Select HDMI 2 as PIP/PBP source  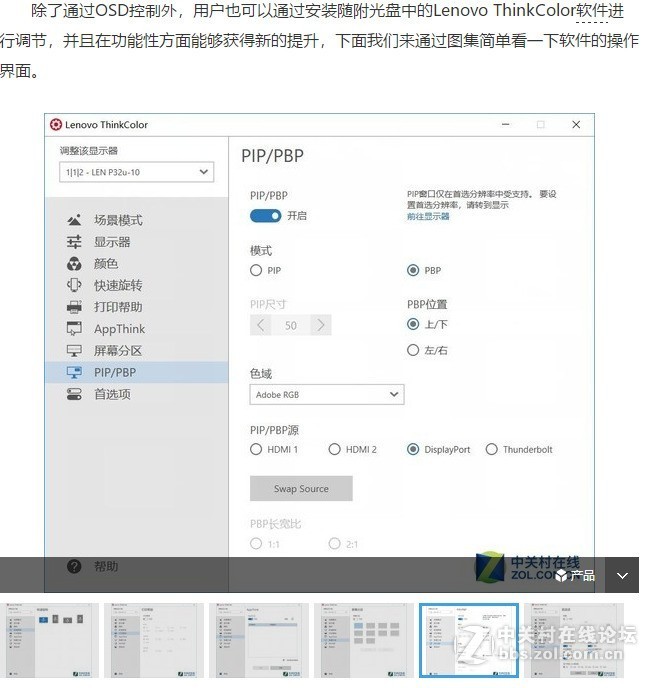(x=334, y=449)
